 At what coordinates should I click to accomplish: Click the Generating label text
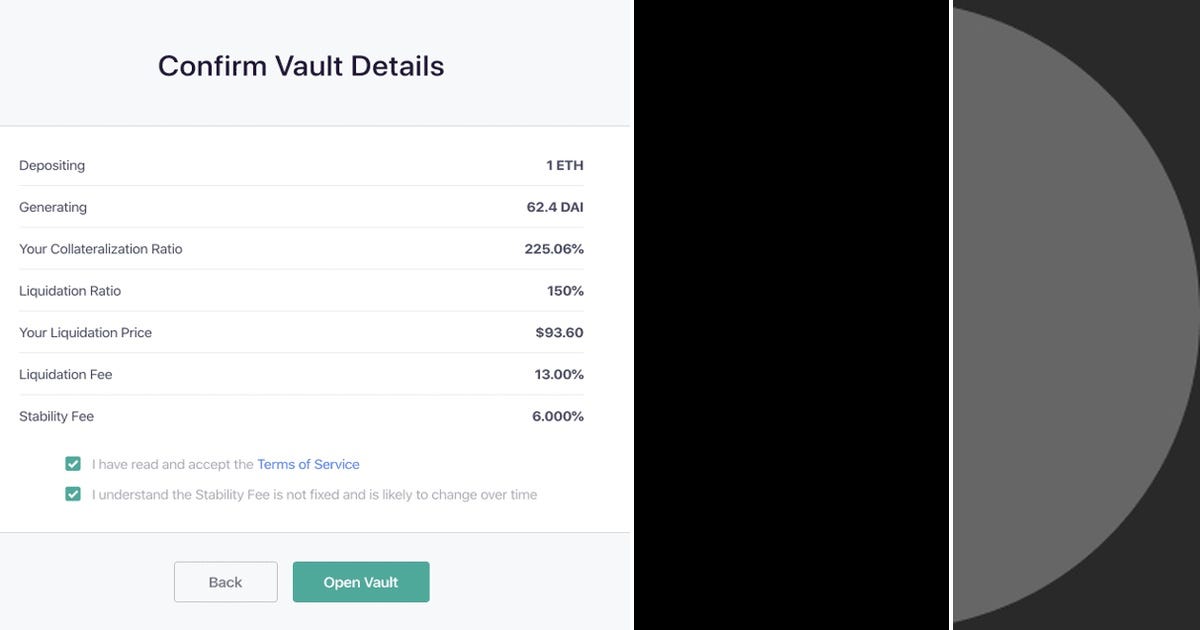pyautogui.click(x=52, y=207)
